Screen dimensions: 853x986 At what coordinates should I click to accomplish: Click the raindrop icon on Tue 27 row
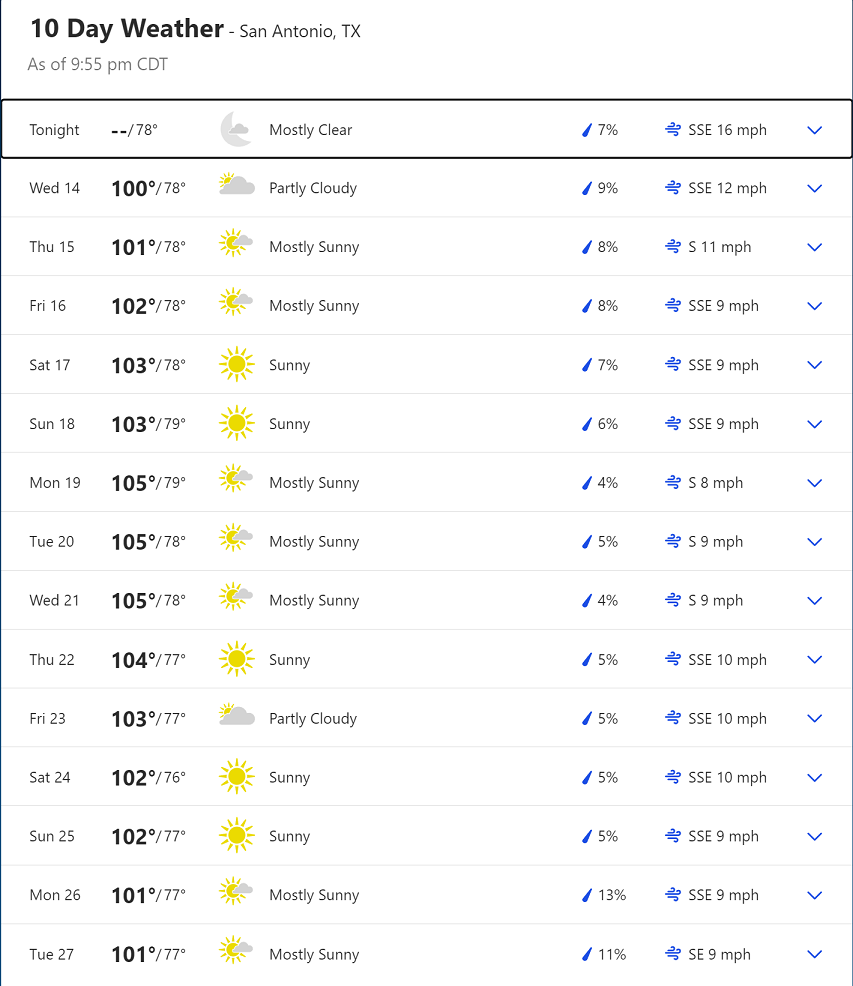click(587, 954)
